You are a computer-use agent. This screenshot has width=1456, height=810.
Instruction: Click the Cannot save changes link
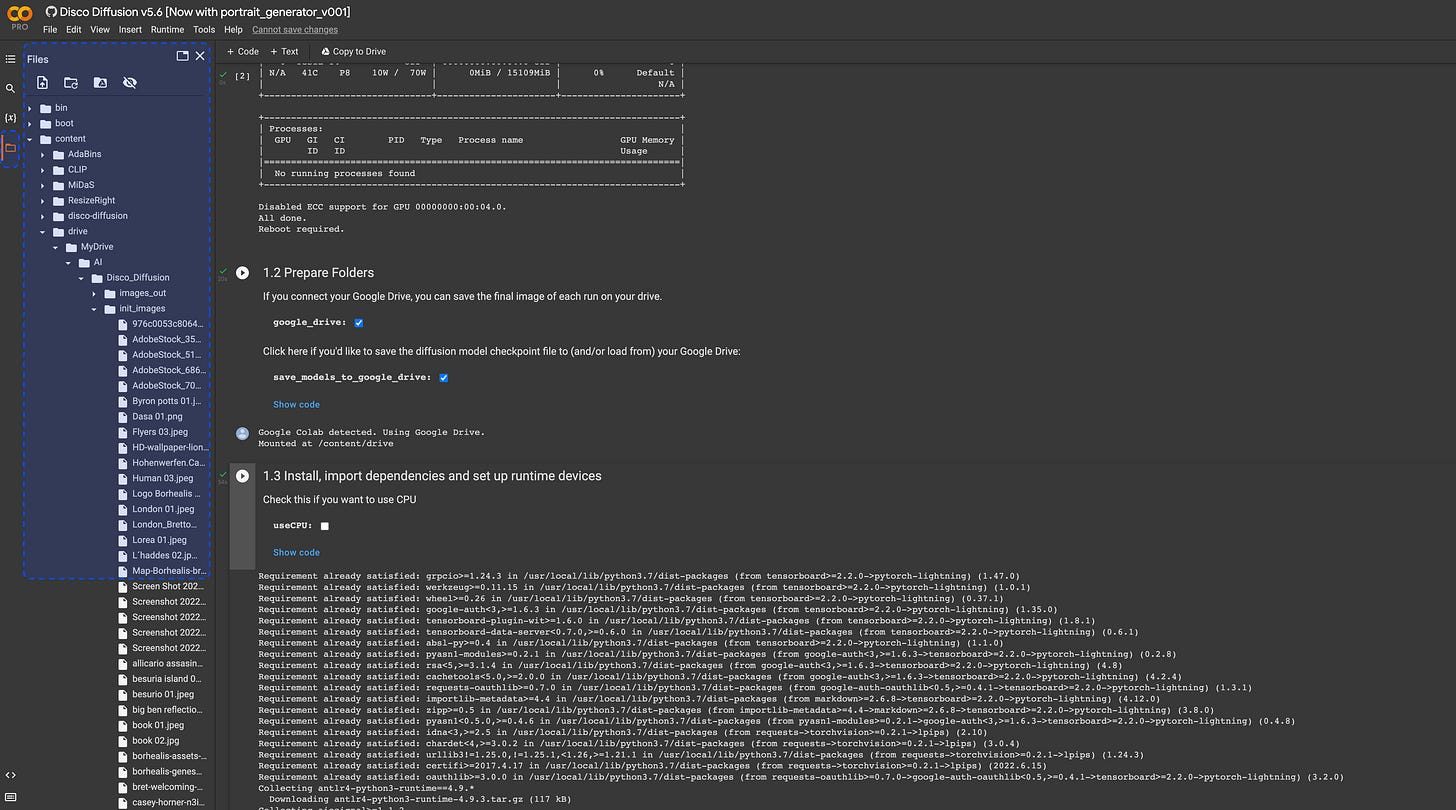click(x=295, y=30)
